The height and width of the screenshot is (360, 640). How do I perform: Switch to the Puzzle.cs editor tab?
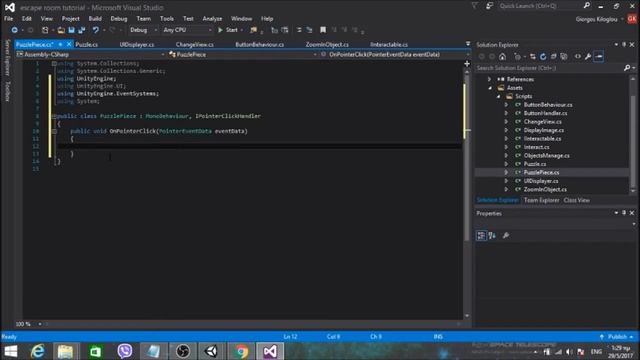click(x=87, y=44)
